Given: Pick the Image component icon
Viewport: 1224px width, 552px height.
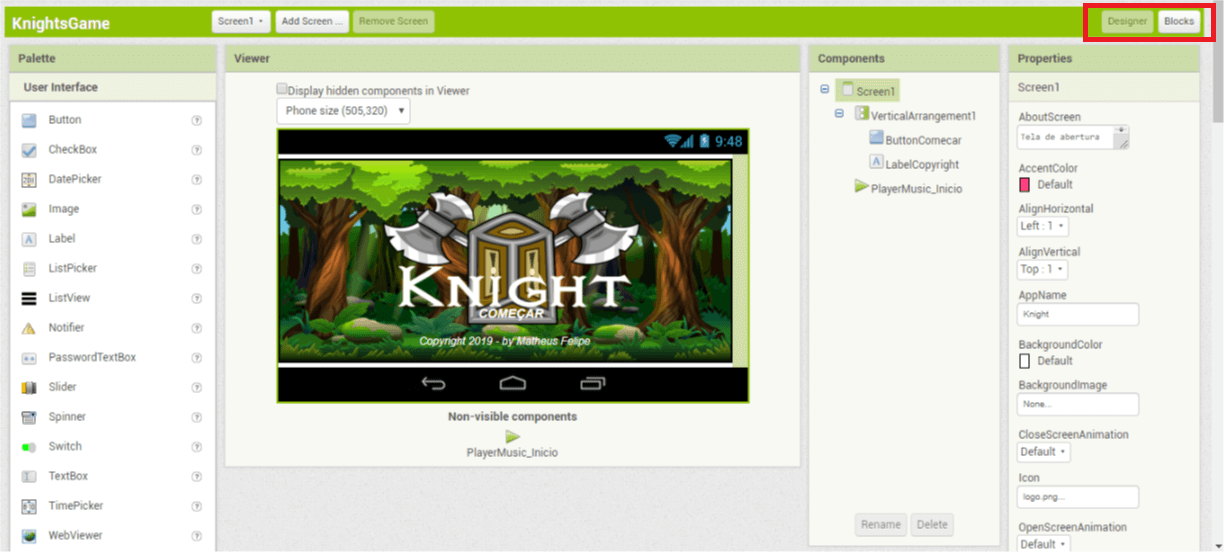Looking at the screenshot, I should tap(29, 209).
